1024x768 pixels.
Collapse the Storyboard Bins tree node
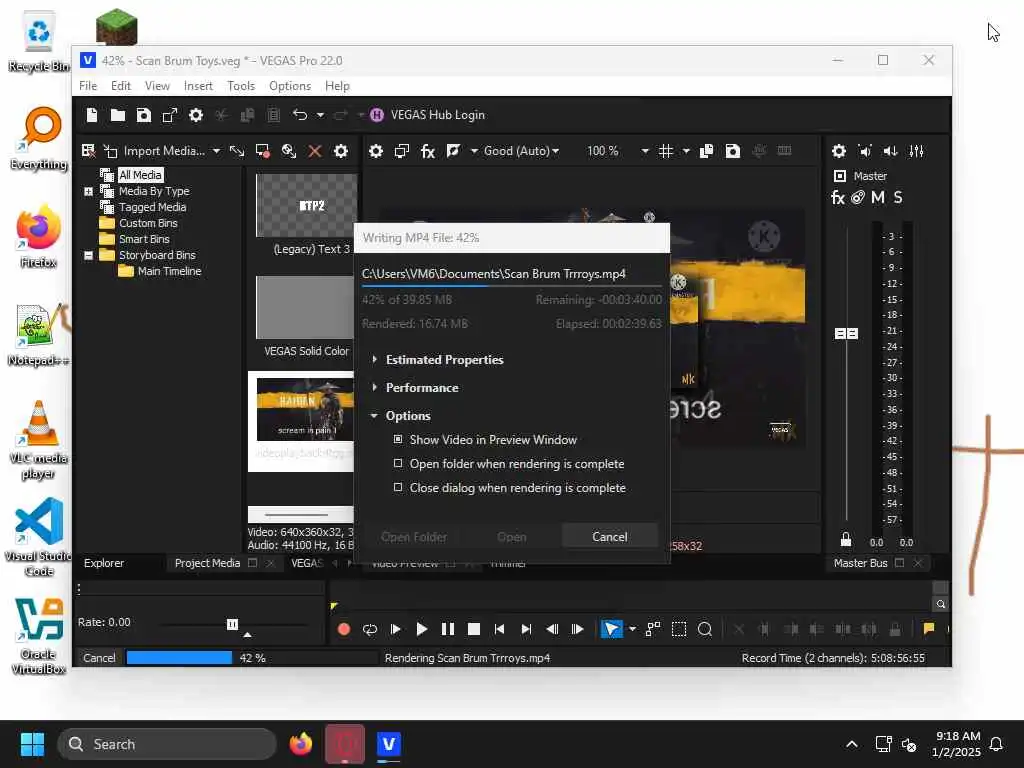(x=88, y=255)
